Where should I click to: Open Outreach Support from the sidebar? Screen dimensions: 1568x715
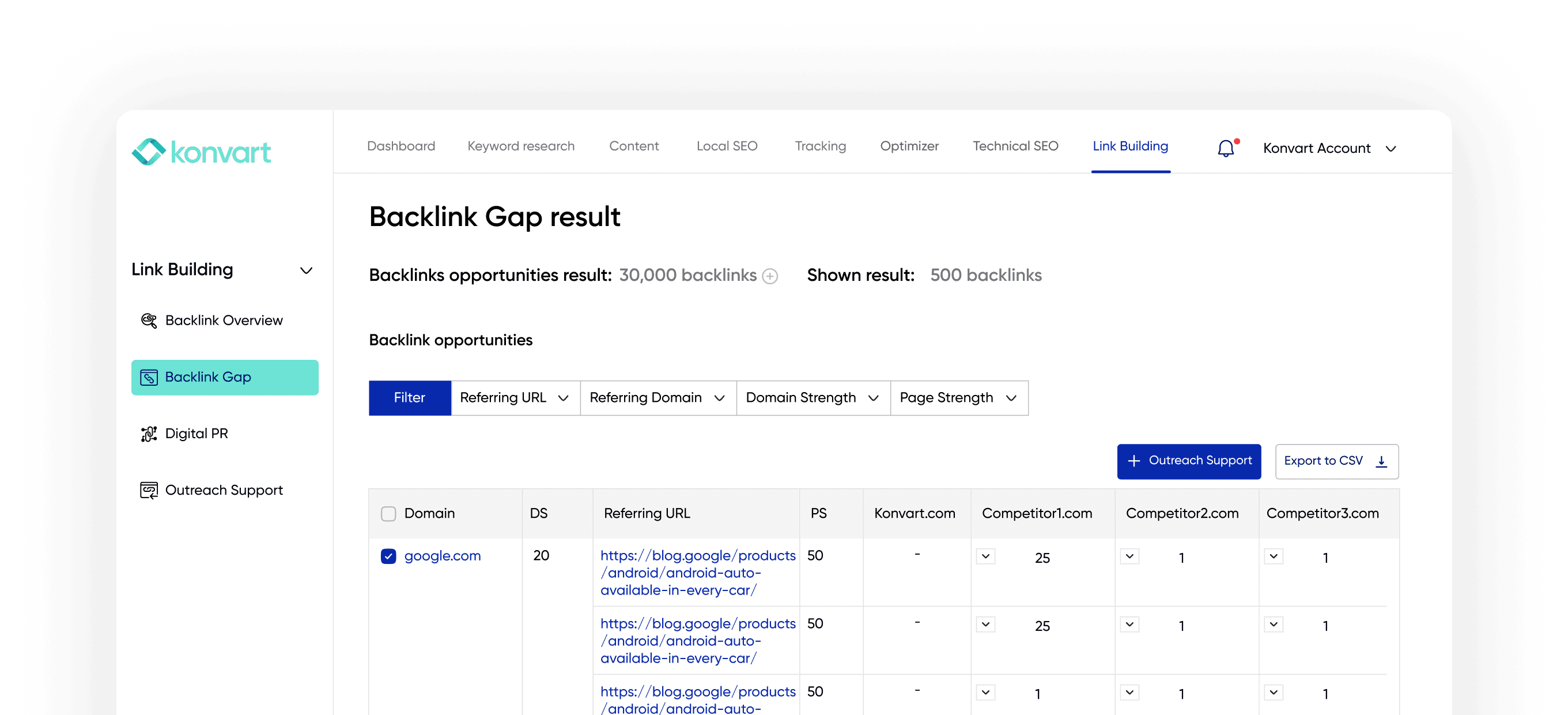coord(225,490)
